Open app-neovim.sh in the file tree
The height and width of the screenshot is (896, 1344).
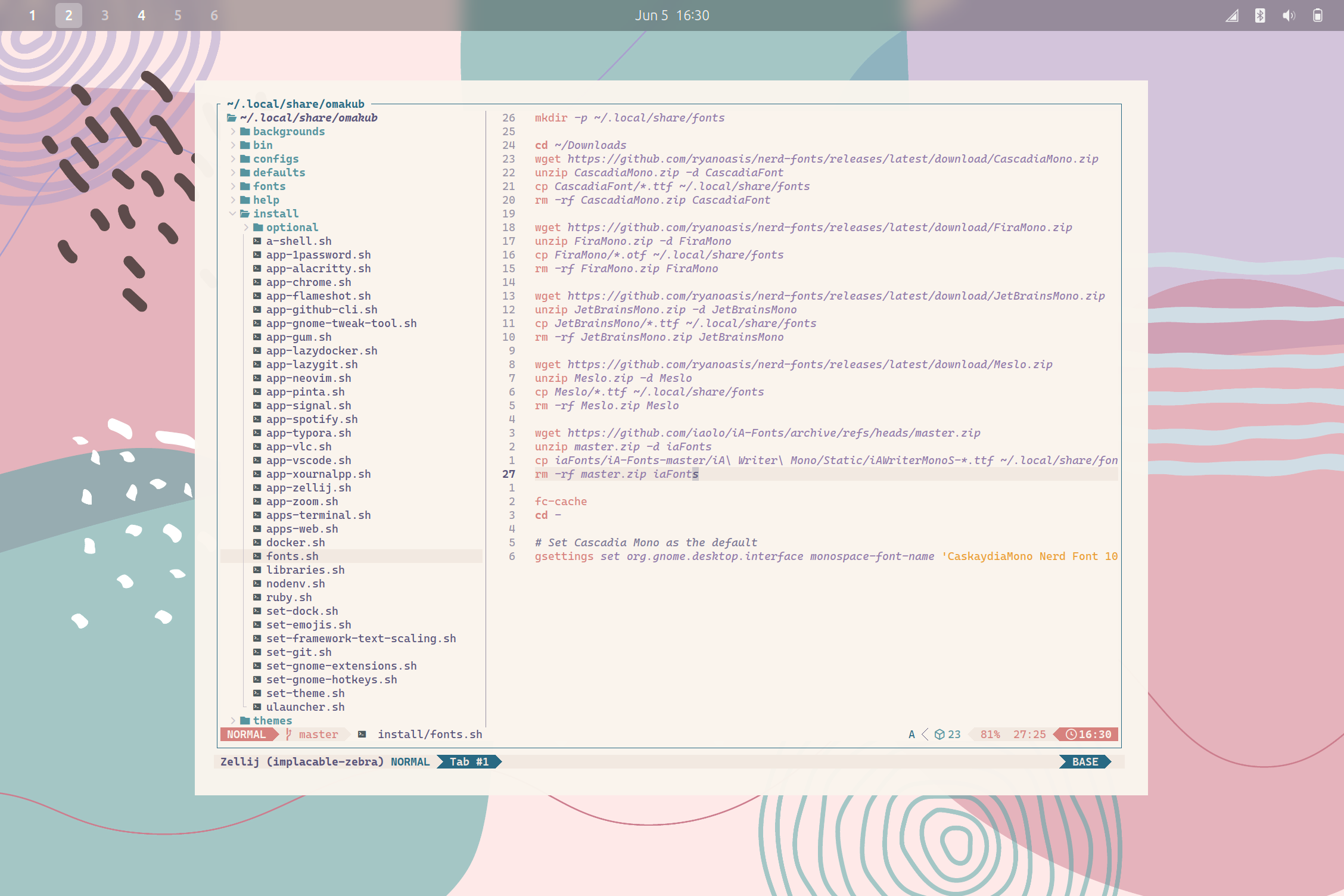(308, 378)
